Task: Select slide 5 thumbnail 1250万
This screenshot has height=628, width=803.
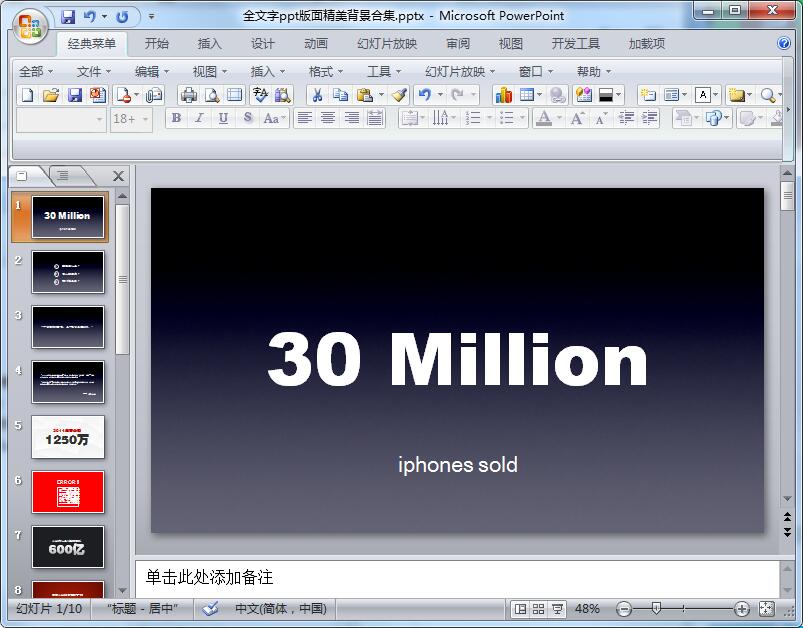Action: coord(68,437)
